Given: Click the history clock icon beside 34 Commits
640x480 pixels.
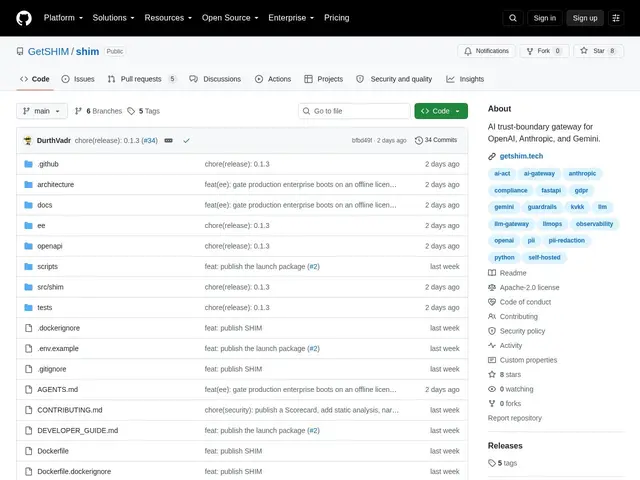Looking at the screenshot, I should (418, 140).
